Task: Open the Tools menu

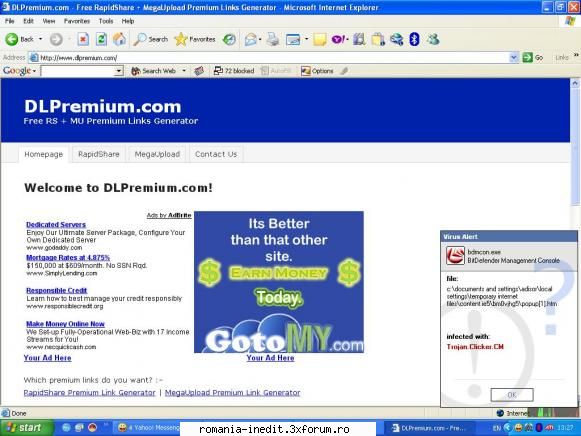Action: [x=106, y=21]
